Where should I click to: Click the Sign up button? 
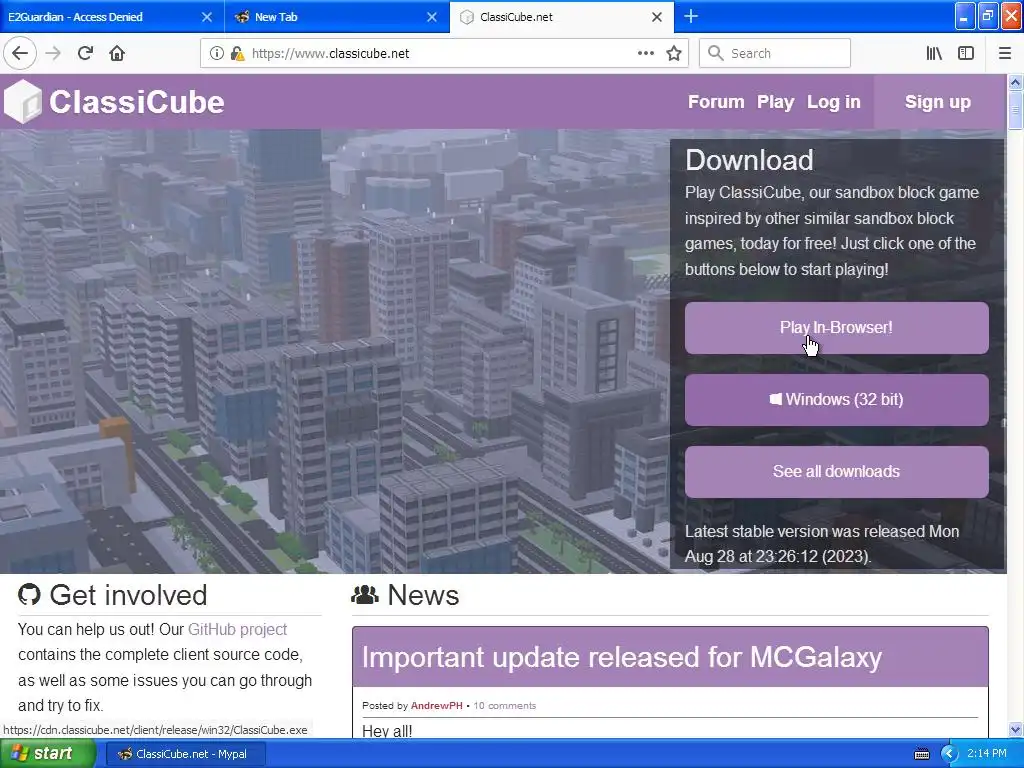pos(938,102)
